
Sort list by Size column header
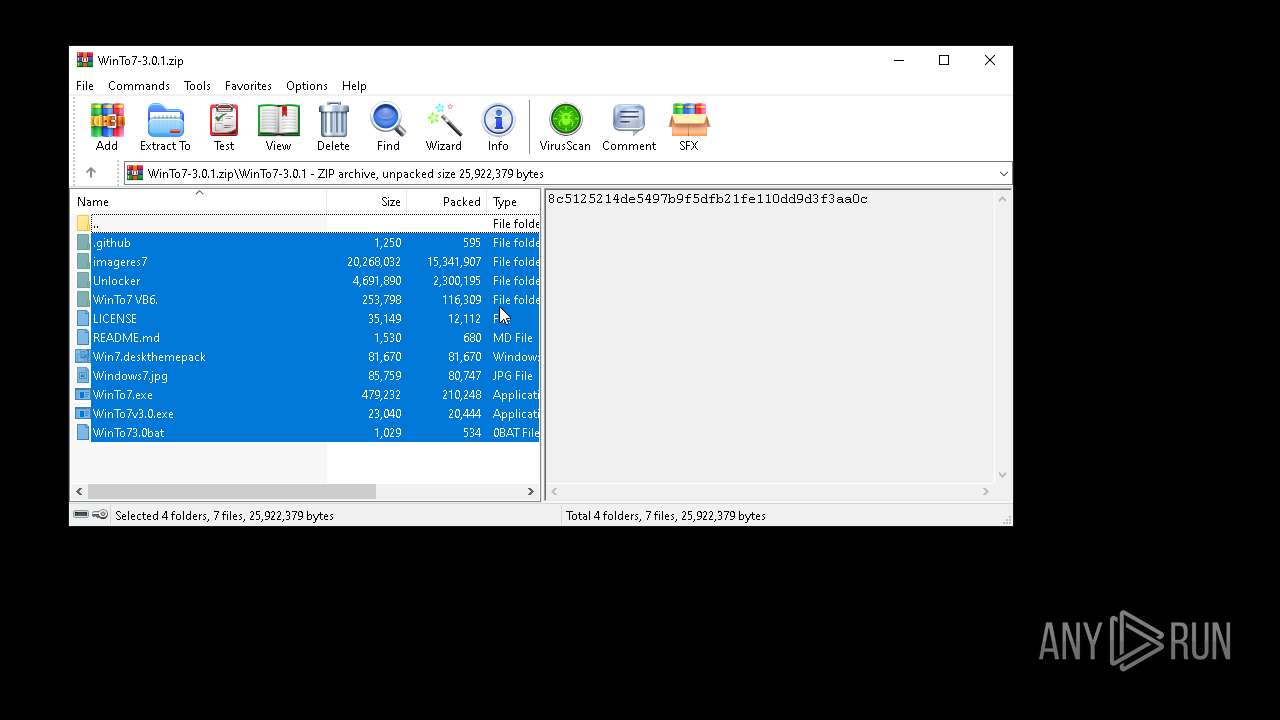(x=367, y=201)
